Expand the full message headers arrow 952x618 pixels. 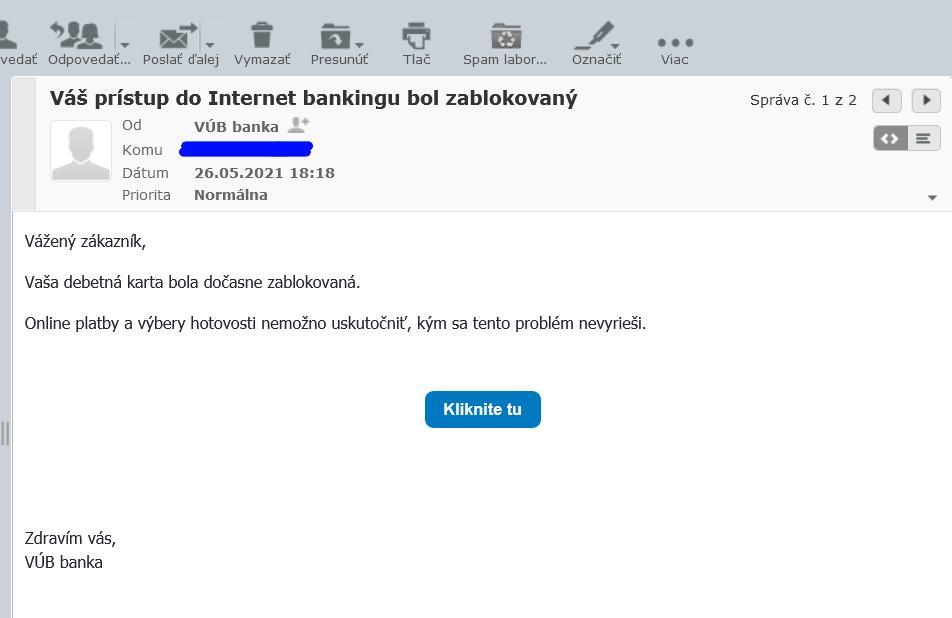click(x=932, y=198)
